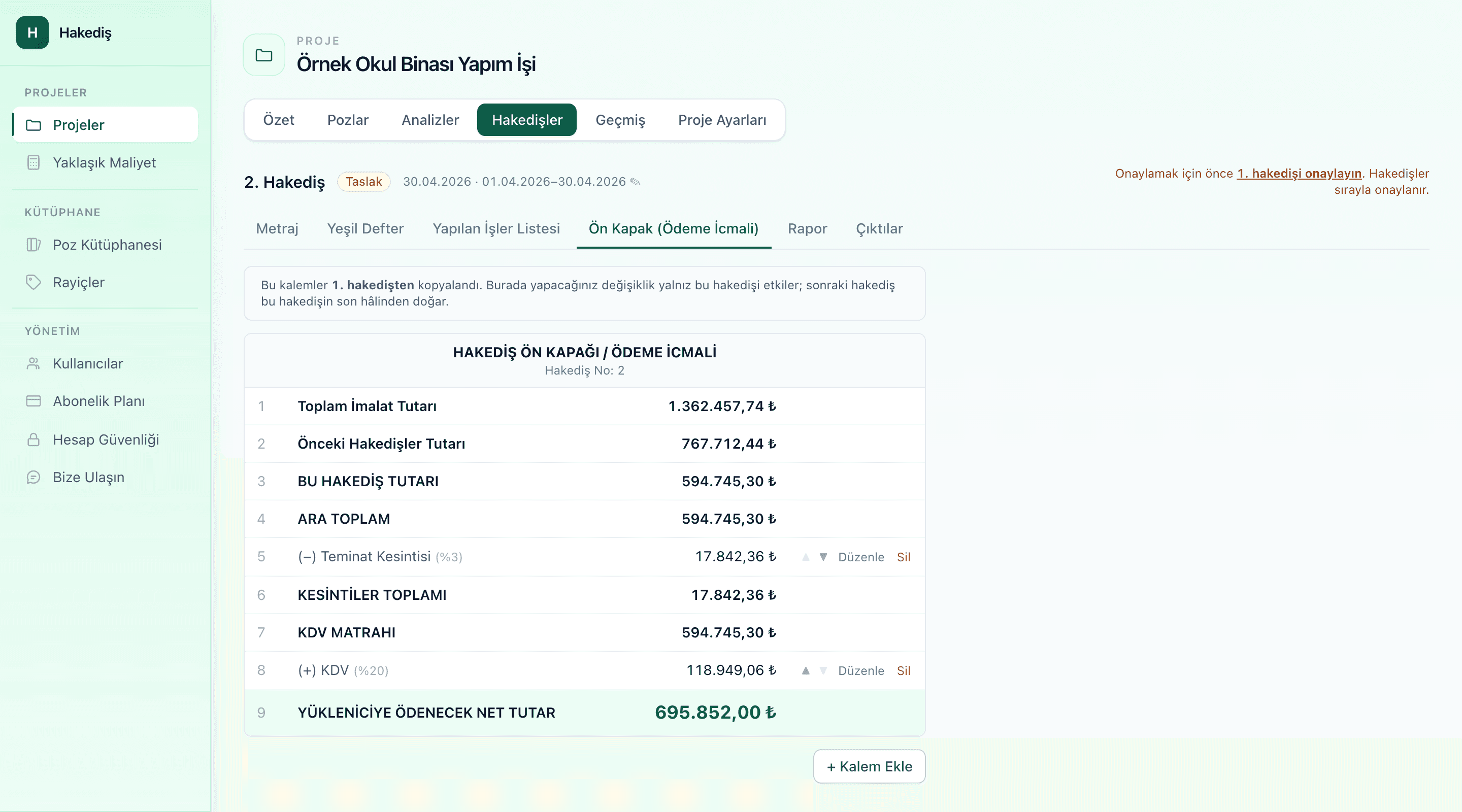Add a new item with Kalem Ekle
The height and width of the screenshot is (812, 1462).
click(x=870, y=767)
